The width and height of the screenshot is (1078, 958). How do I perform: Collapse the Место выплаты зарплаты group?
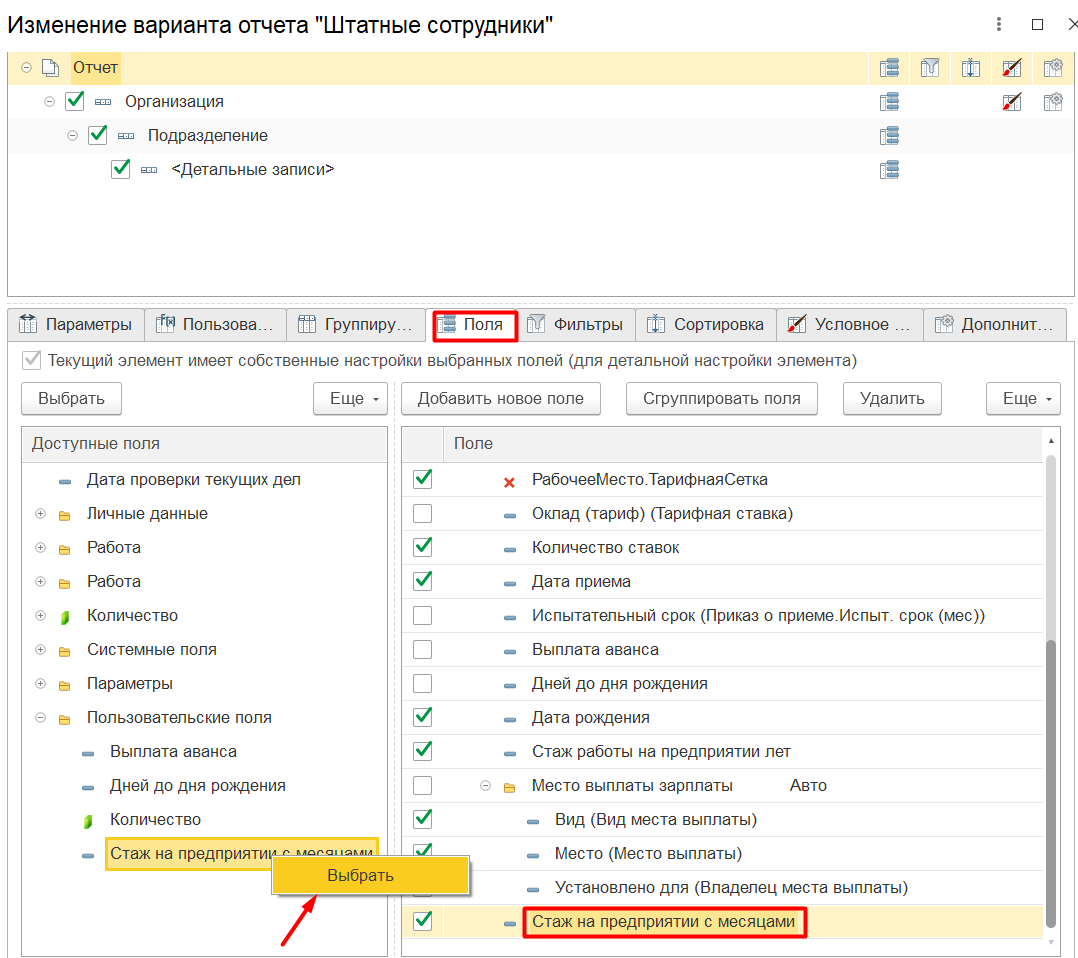pyautogui.click(x=485, y=785)
